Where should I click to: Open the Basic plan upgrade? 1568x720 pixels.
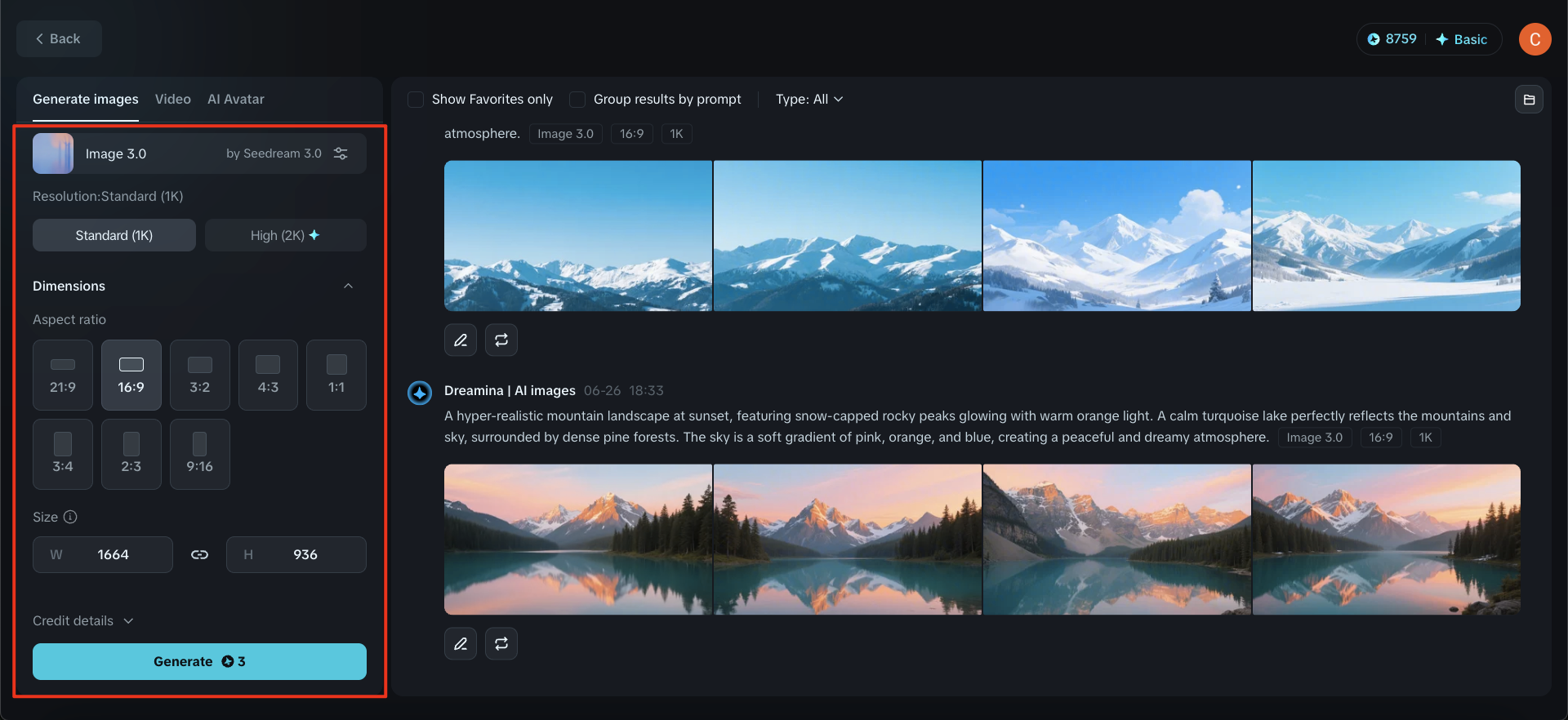1462,39
